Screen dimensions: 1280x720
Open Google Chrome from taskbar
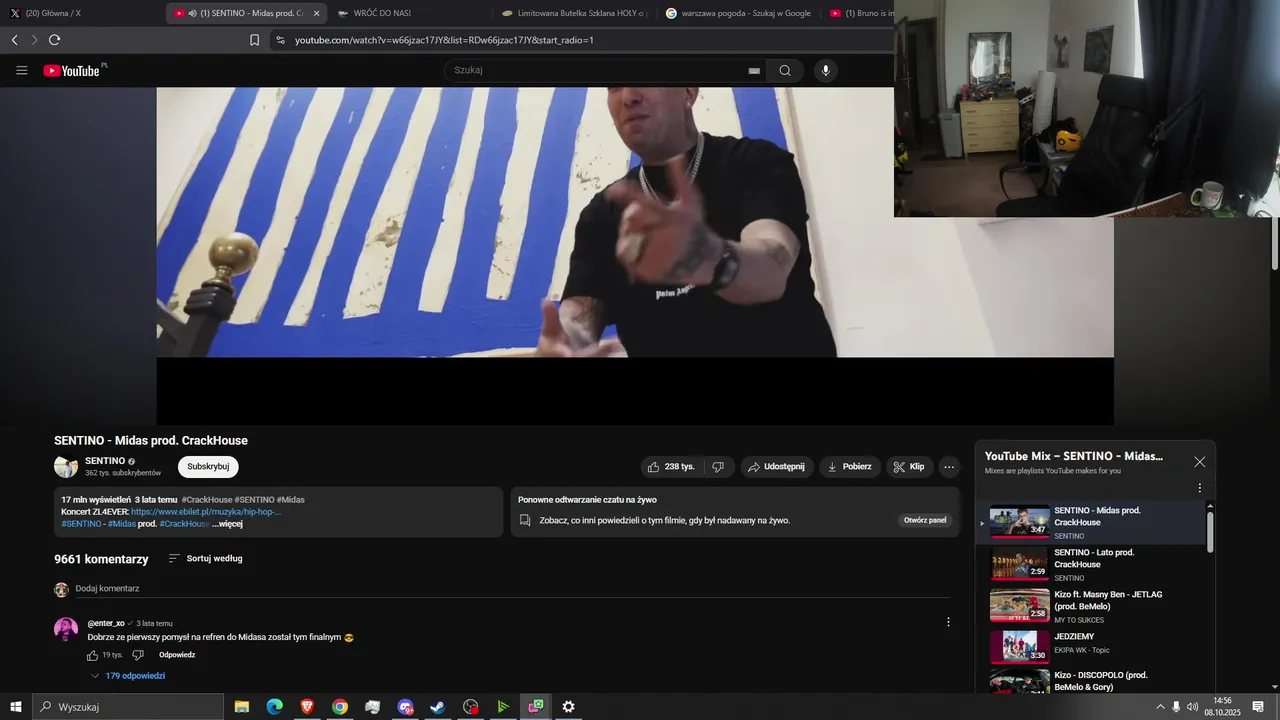tap(340, 707)
